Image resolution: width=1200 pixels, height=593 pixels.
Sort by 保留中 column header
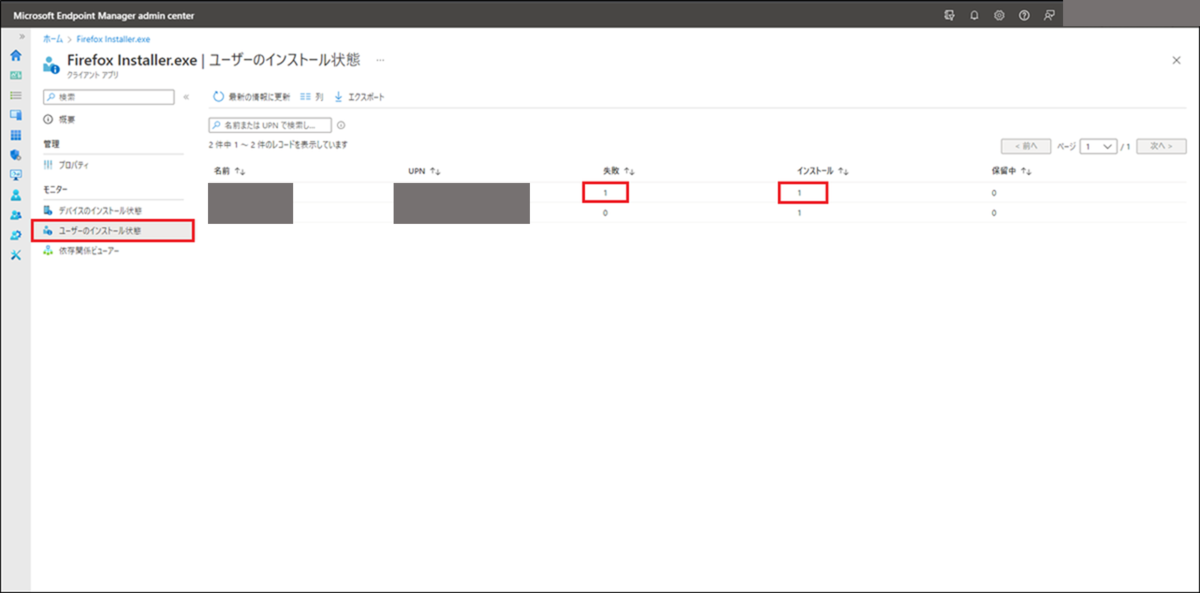(1010, 171)
